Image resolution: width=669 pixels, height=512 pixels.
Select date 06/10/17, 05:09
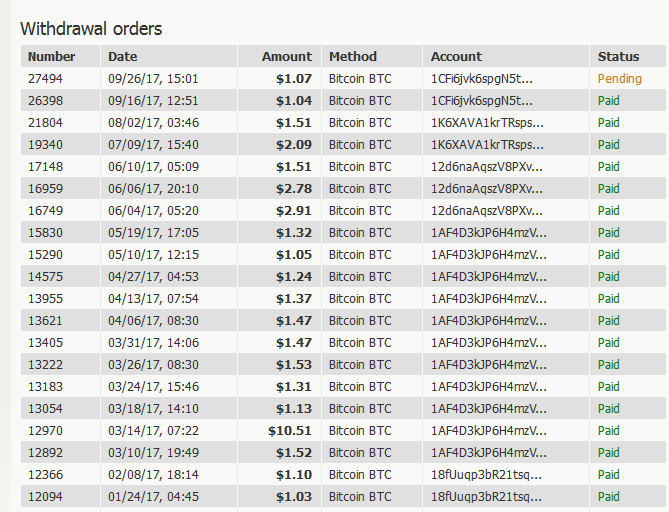click(x=153, y=167)
